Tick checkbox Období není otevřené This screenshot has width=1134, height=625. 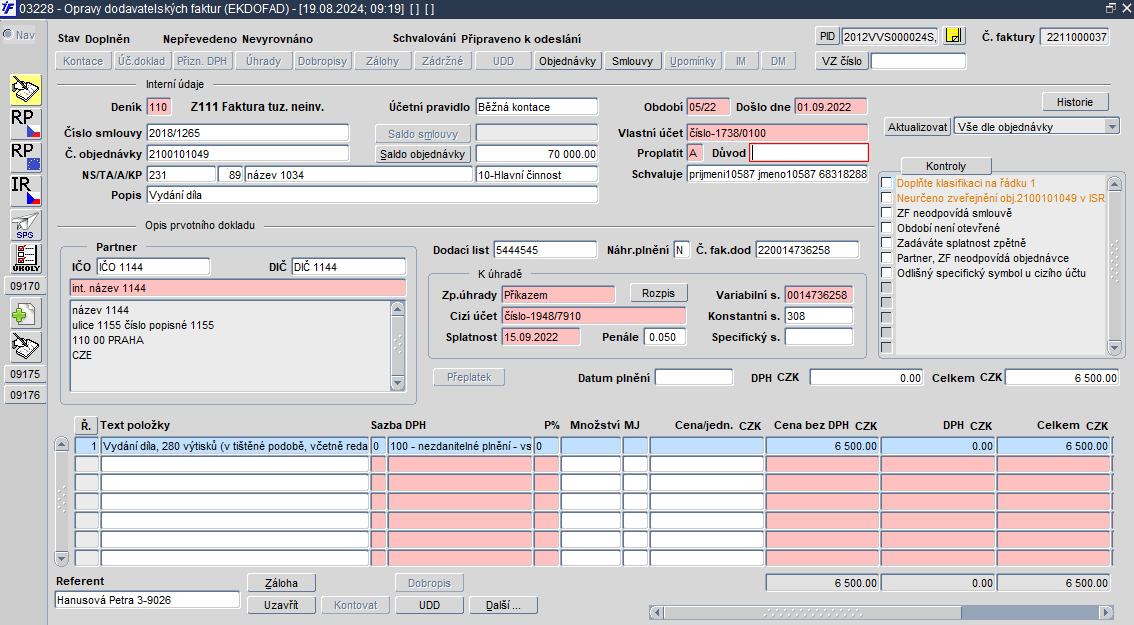pyautogui.click(x=887, y=228)
